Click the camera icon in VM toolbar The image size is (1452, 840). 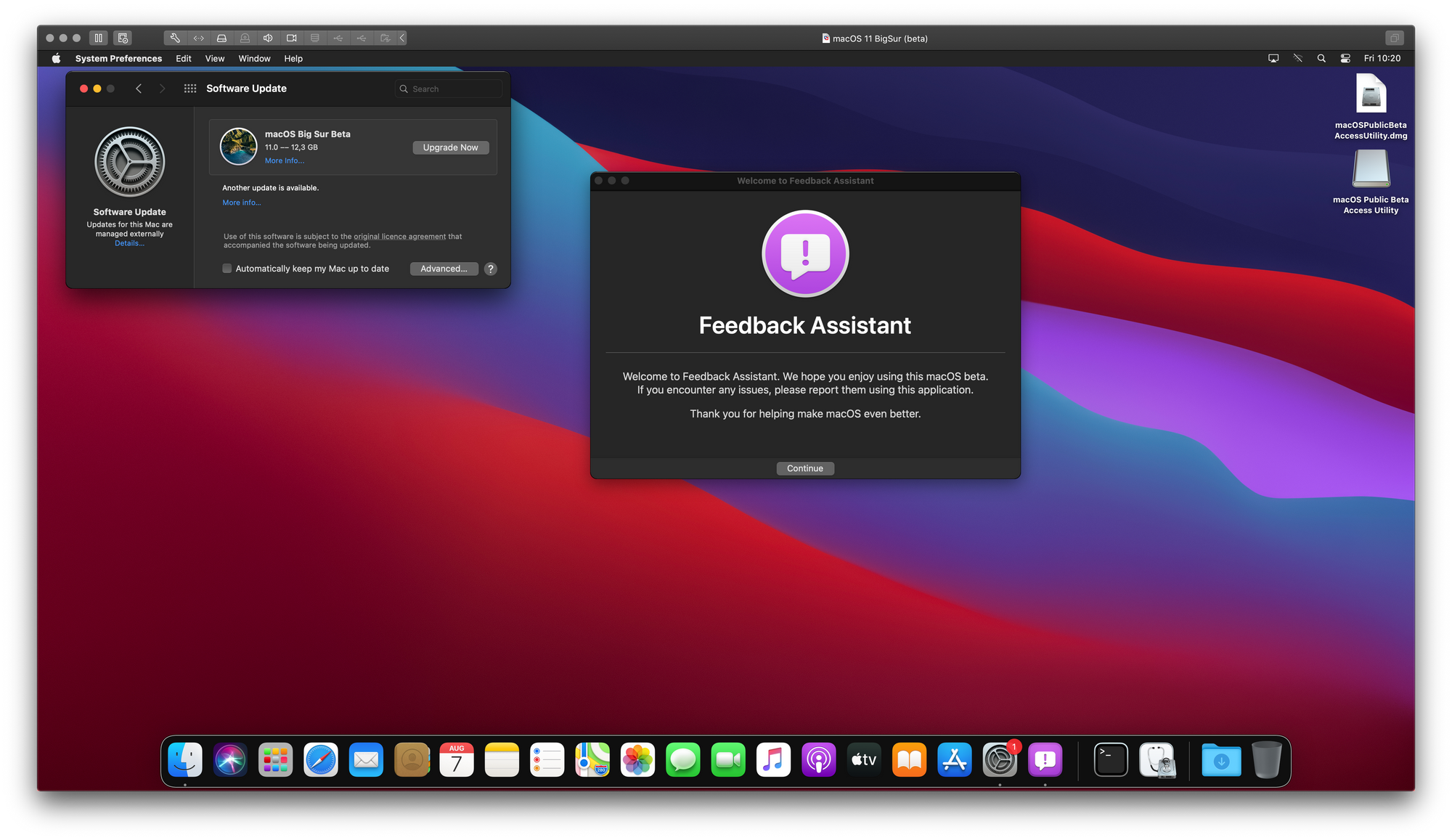291,38
